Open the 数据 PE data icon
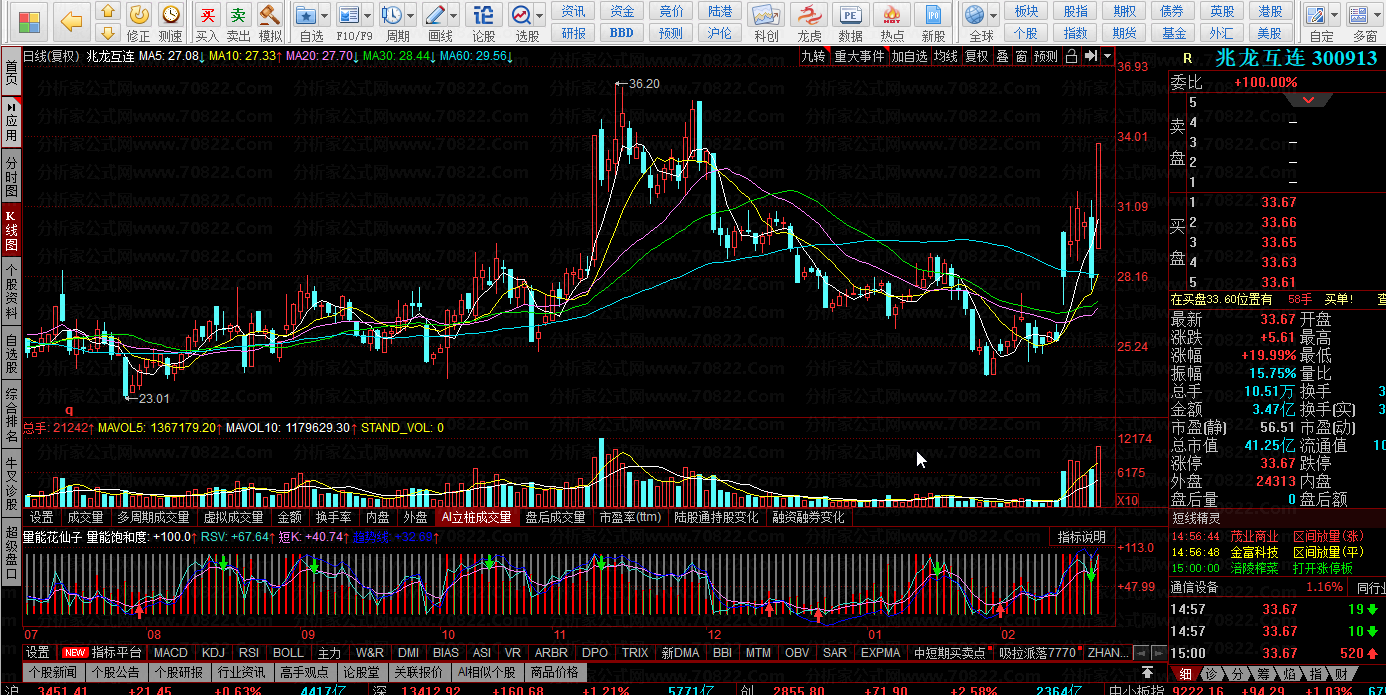 point(850,23)
